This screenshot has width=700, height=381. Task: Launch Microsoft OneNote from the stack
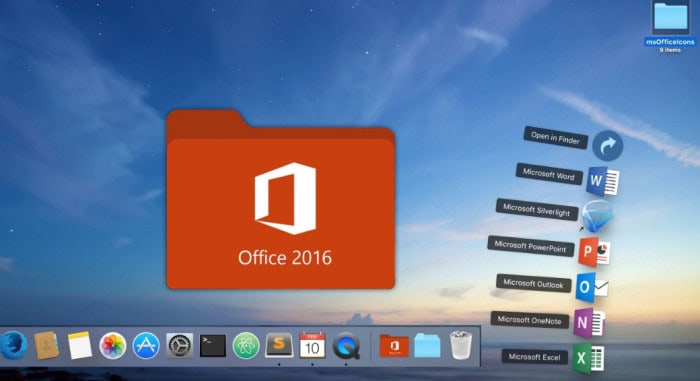tap(589, 322)
